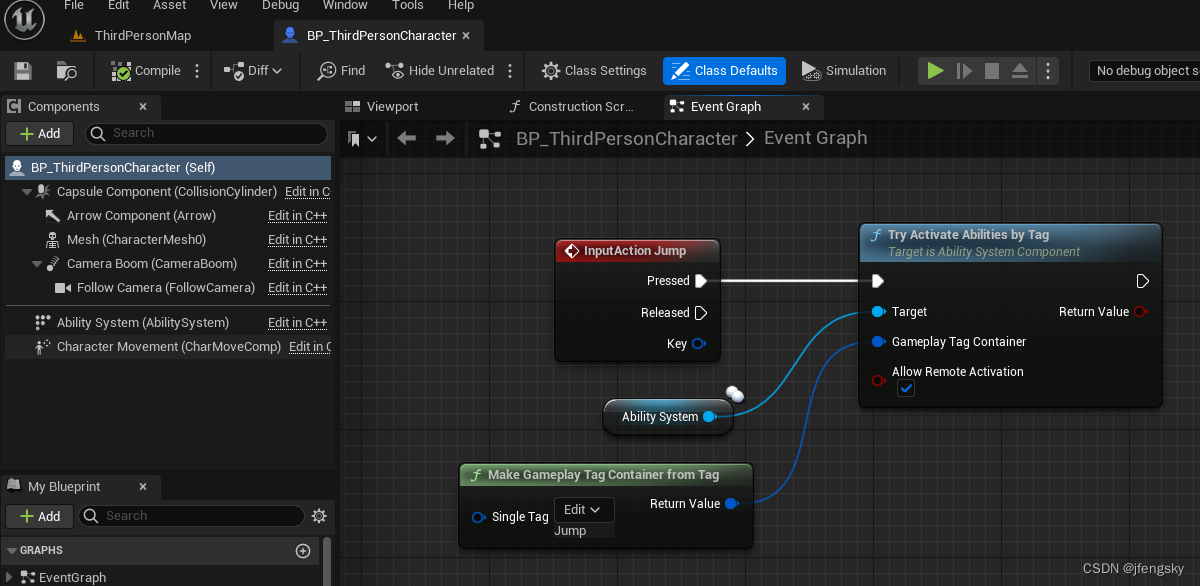The width and height of the screenshot is (1200, 586).
Task: Click the Pressed execution pin
Action: tap(701, 281)
